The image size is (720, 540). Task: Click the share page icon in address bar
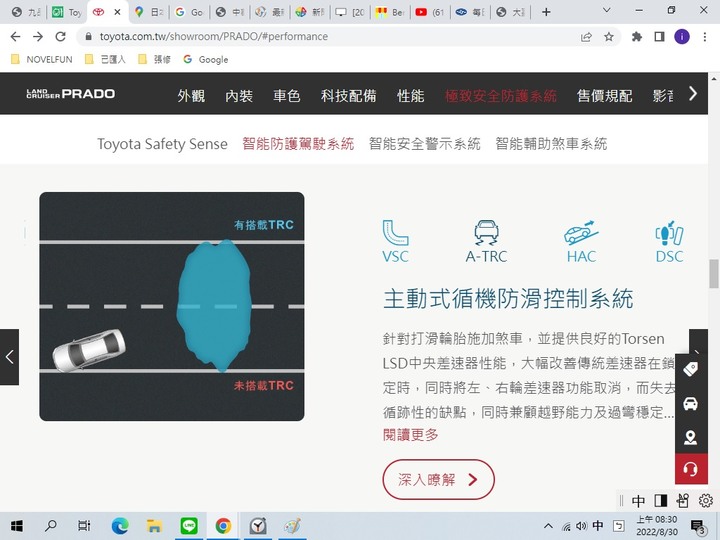pyautogui.click(x=586, y=37)
